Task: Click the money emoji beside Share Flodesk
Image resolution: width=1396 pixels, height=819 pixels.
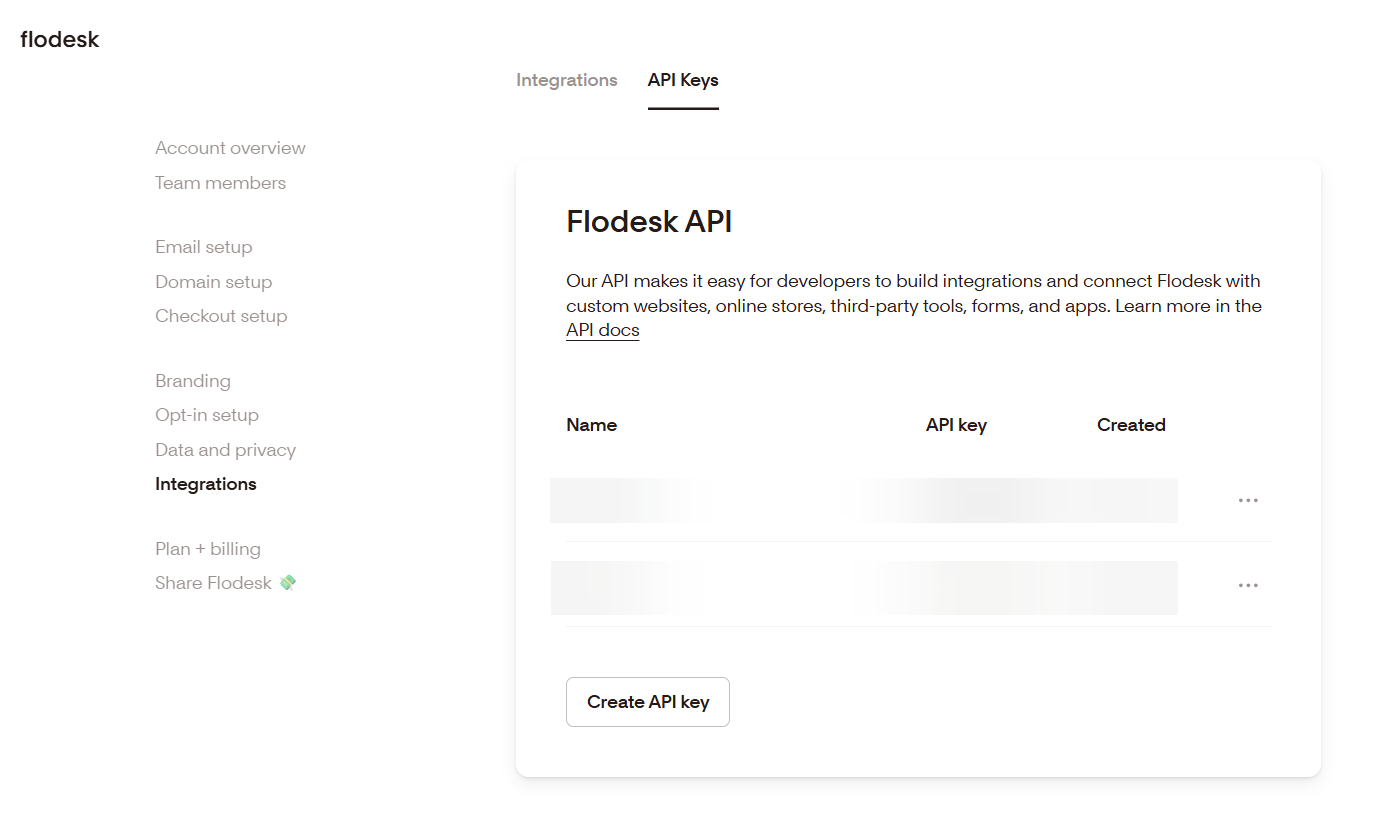Action: click(288, 583)
